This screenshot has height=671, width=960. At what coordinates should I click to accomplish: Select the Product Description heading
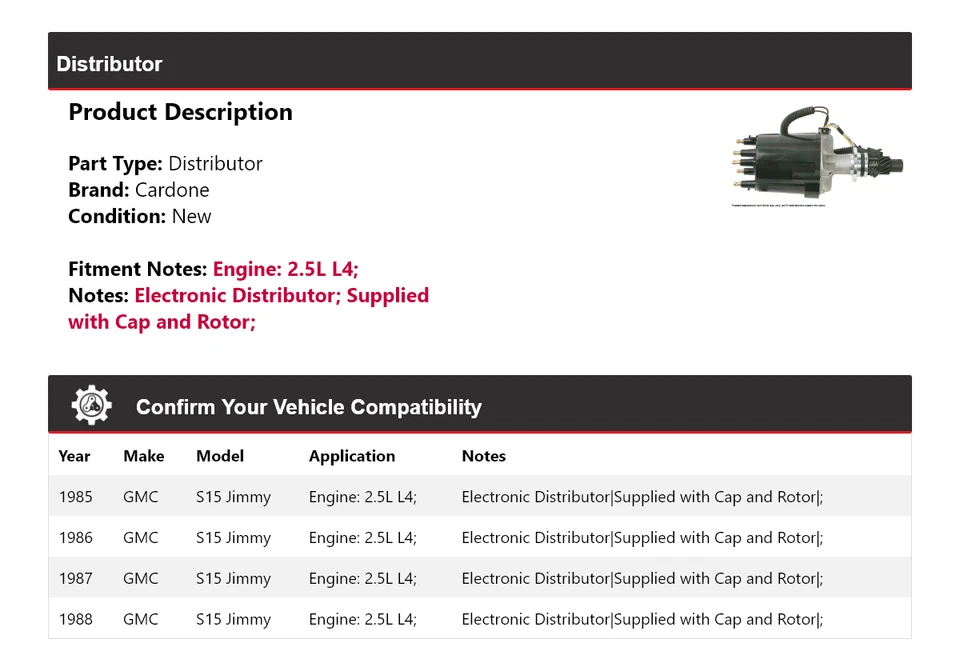[x=181, y=112]
